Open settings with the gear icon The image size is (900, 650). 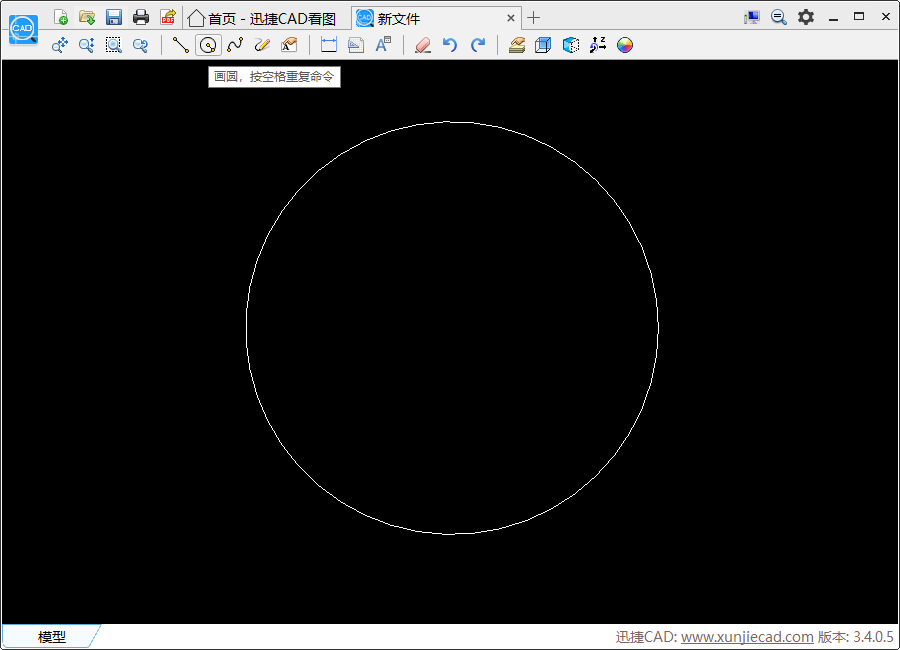[806, 17]
